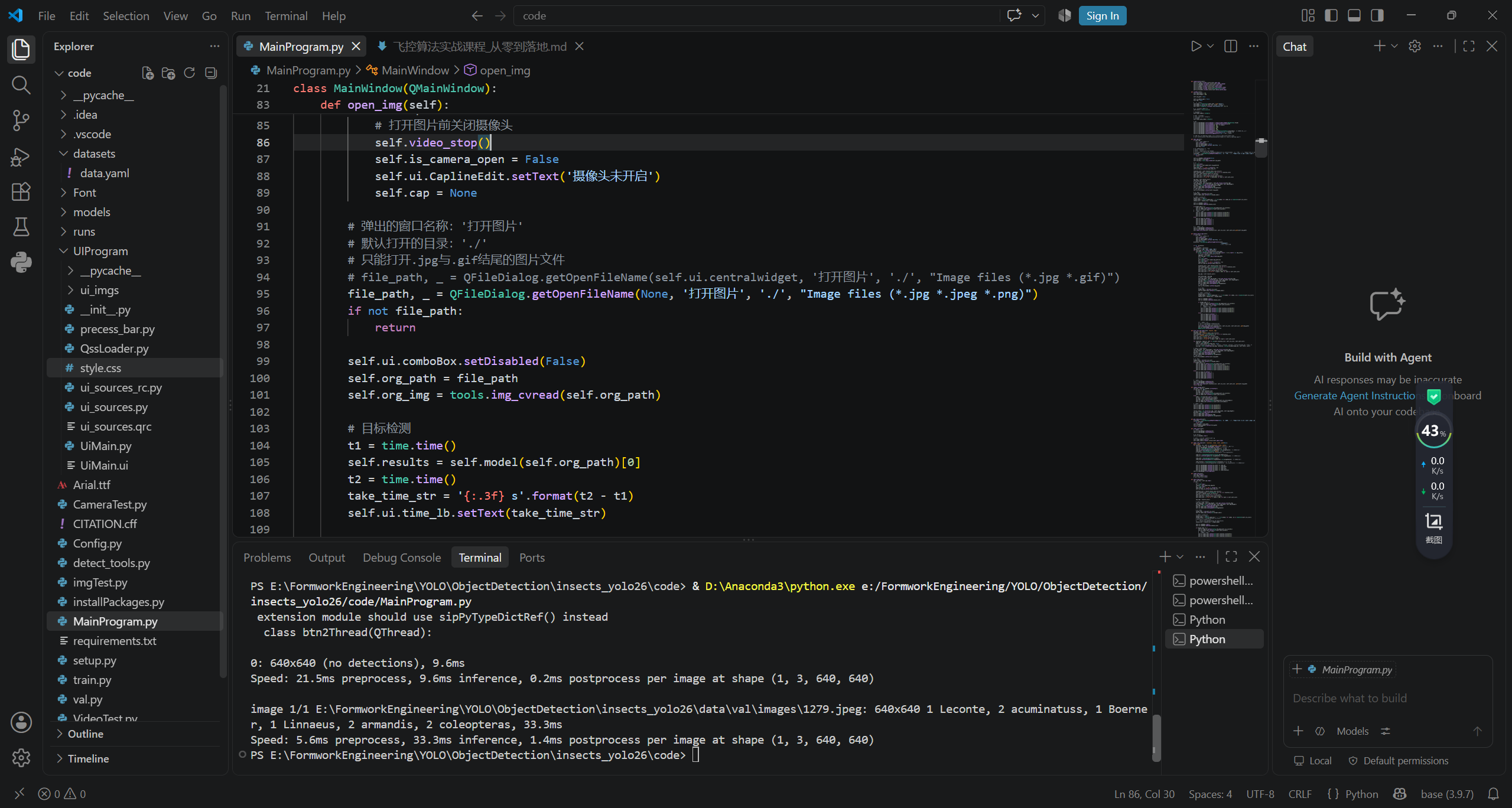Open the Manage gear in activity bar
The height and width of the screenshot is (808, 1512).
point(21,758)
